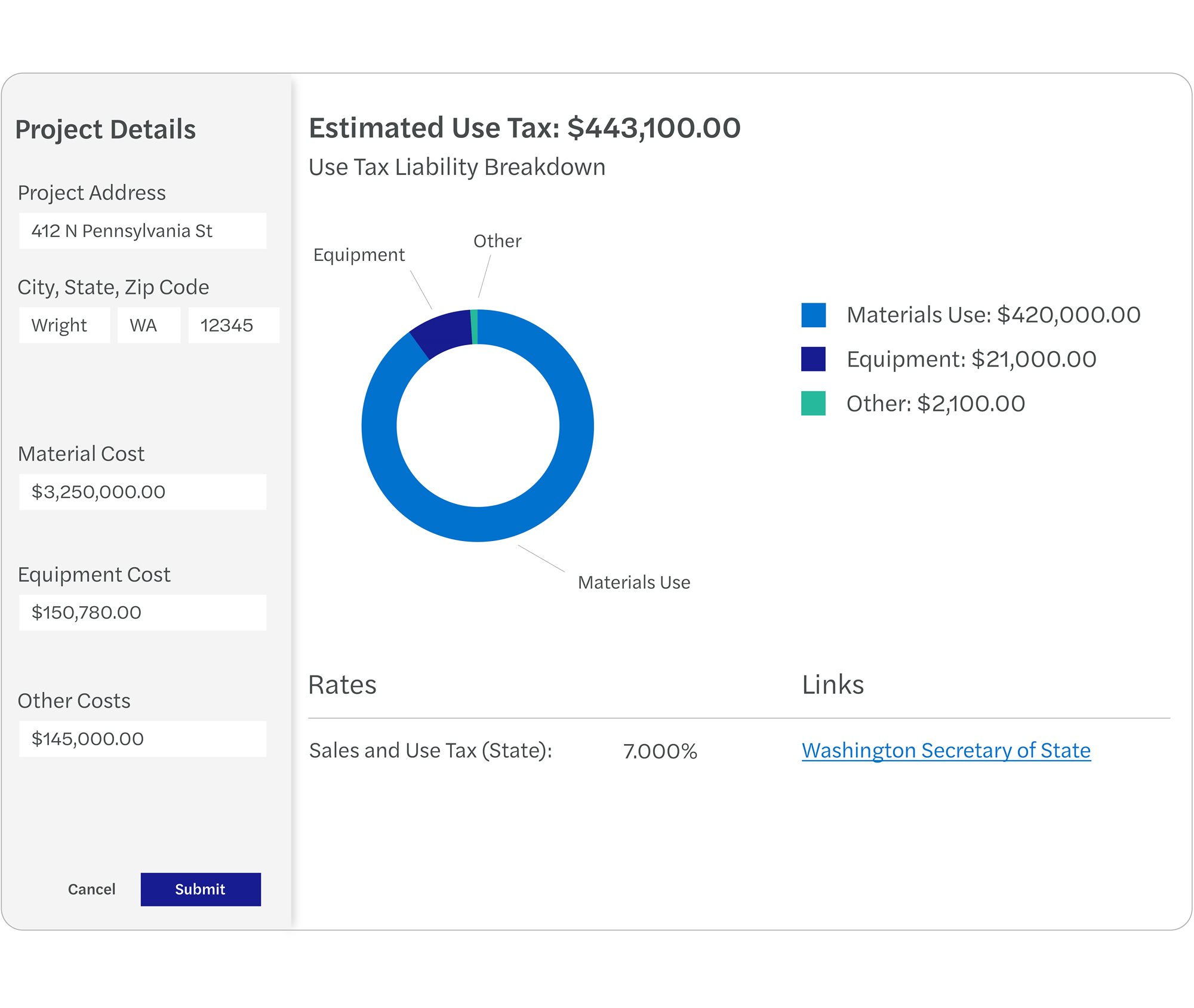The height and width of the screenshot is (1008, 1194).
Task: Select the Project Address input field
Action: coord(142,231)
